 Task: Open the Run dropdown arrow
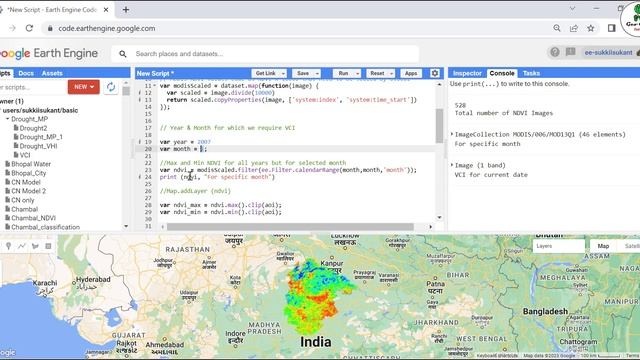[358, 73]
